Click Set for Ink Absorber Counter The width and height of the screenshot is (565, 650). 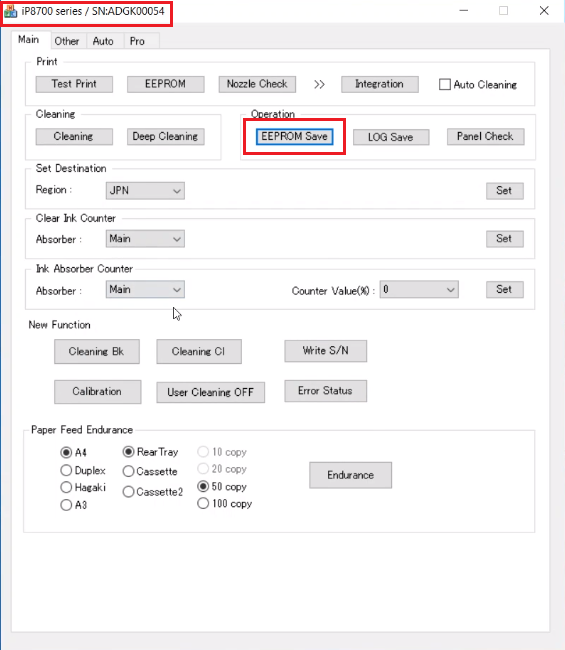coord(504,289)
